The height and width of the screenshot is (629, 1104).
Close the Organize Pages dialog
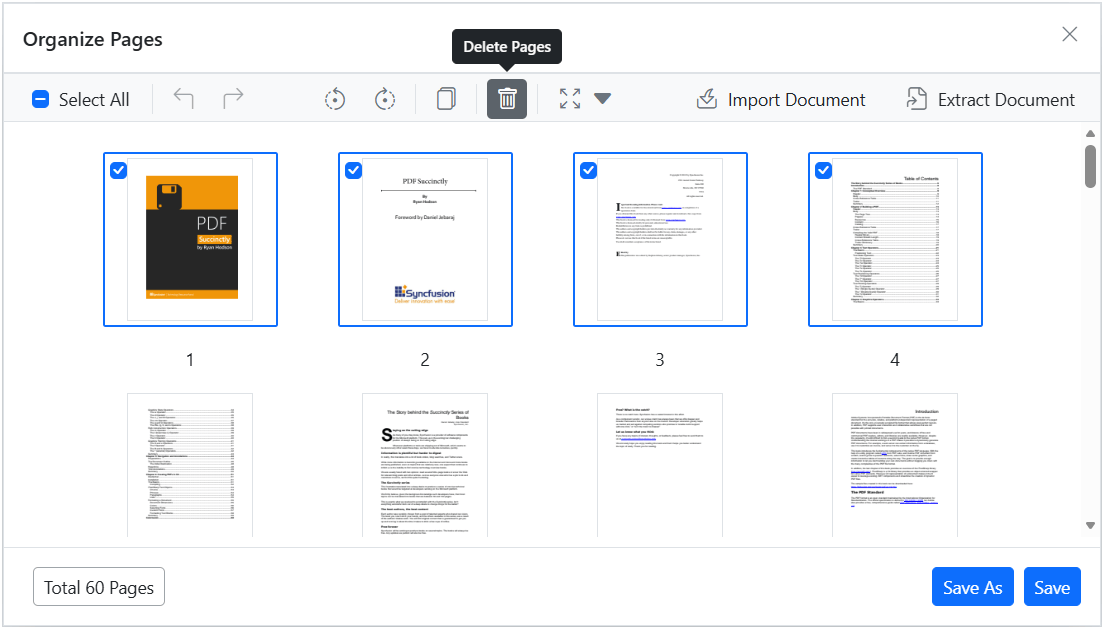click(x=1070, y=34)
